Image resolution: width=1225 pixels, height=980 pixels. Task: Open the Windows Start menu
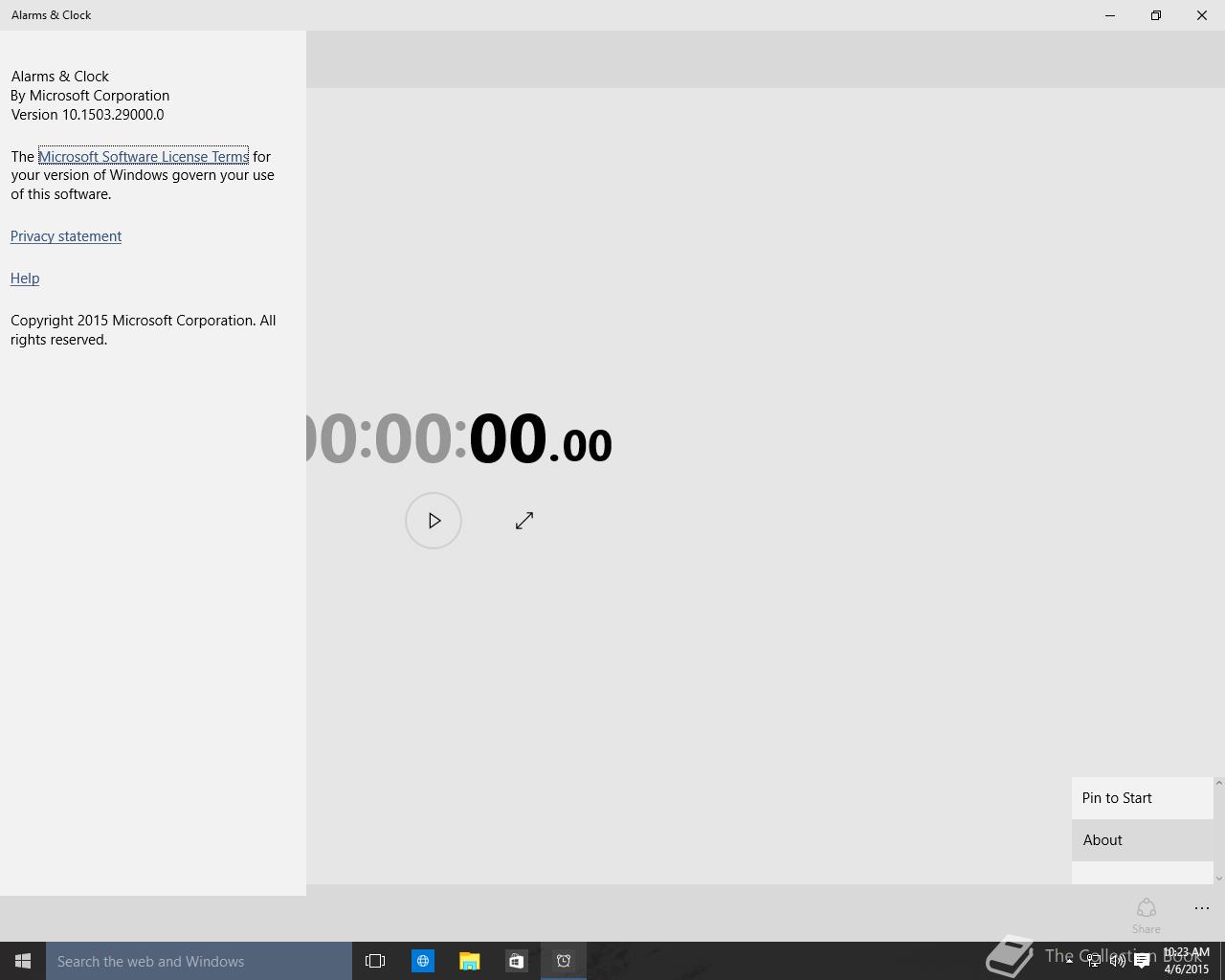[23, 961]
